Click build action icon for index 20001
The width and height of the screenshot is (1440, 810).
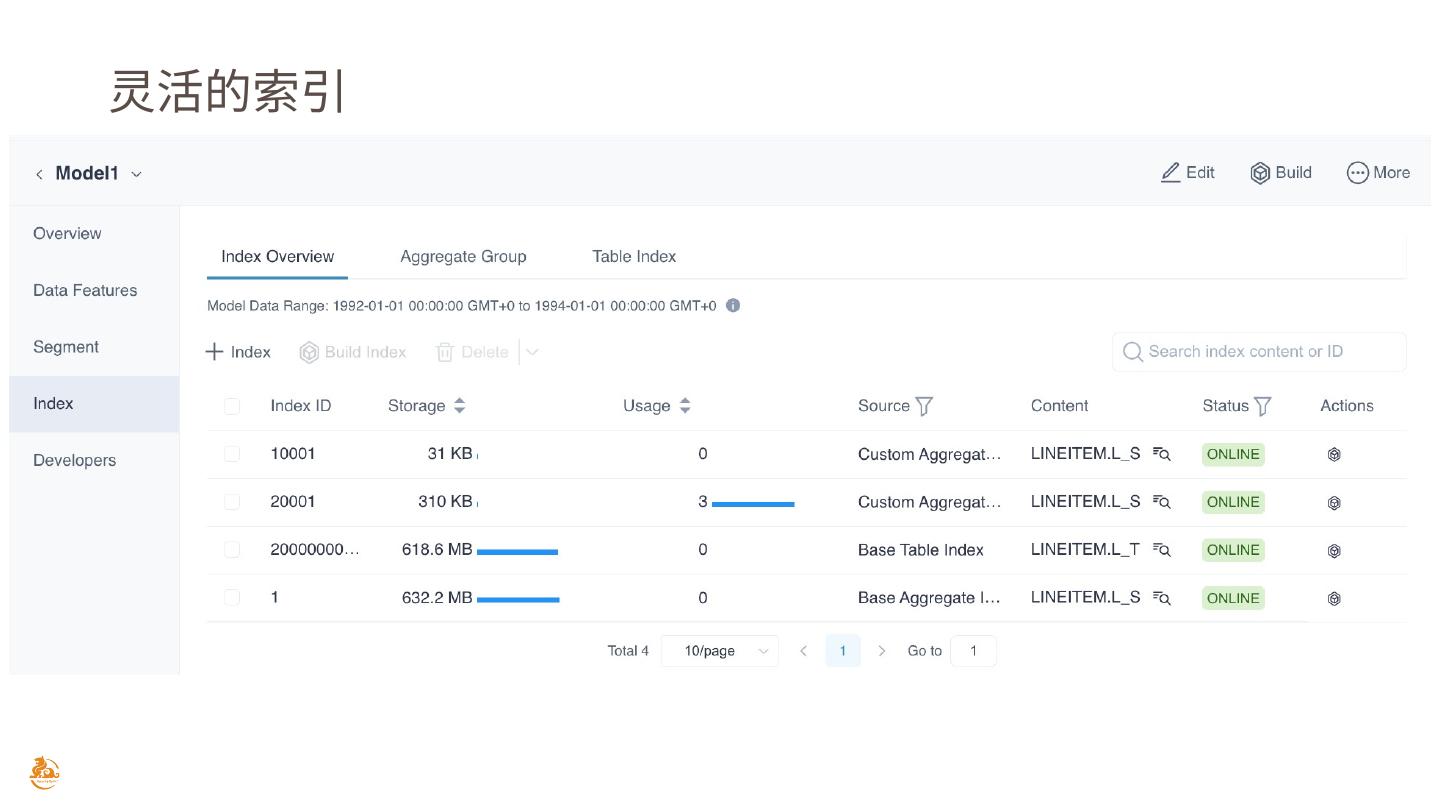point(1334,503)
